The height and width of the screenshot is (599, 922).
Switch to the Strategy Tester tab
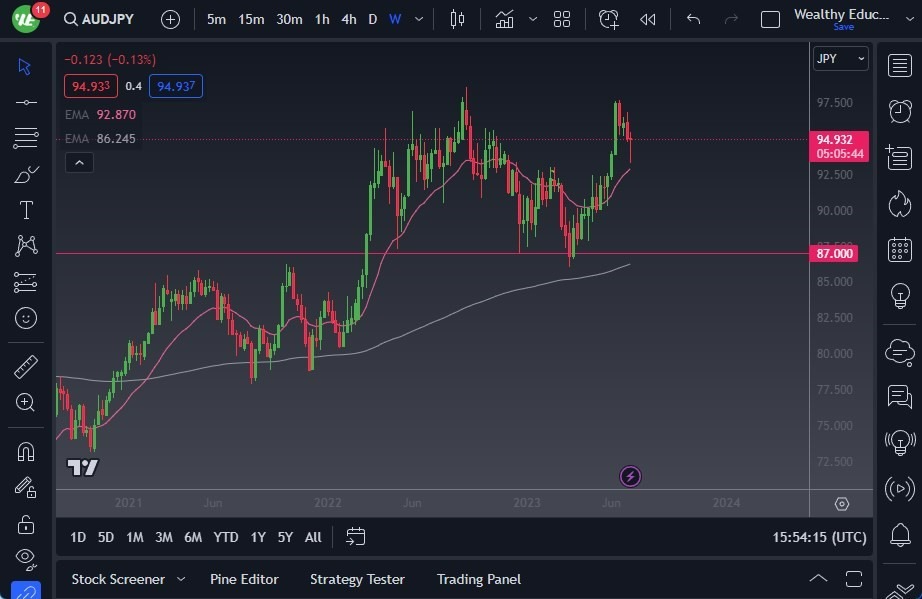coord(357,579)
